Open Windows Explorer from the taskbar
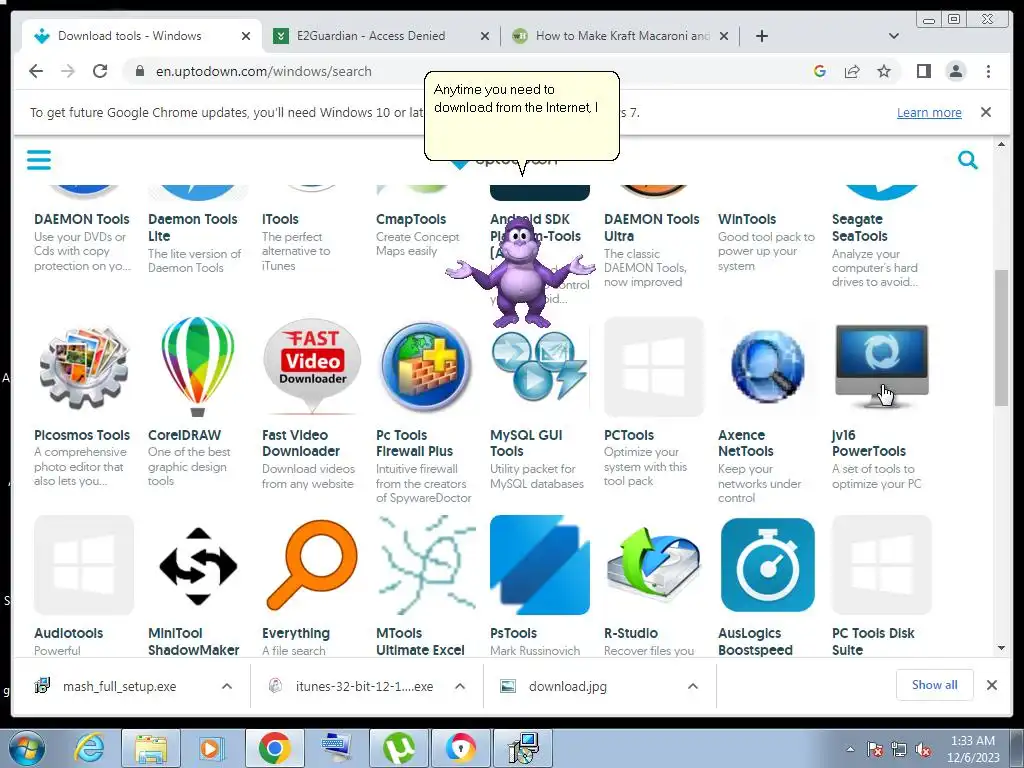The height and width of the screenshot is (768, 1024). pos(151,748)
